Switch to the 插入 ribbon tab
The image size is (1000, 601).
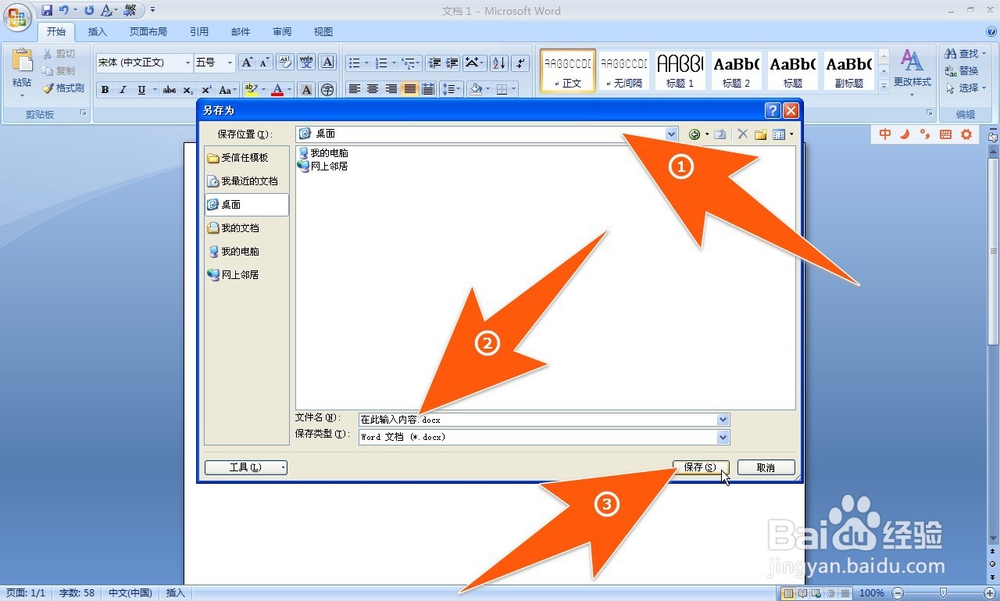pos(98,31)
